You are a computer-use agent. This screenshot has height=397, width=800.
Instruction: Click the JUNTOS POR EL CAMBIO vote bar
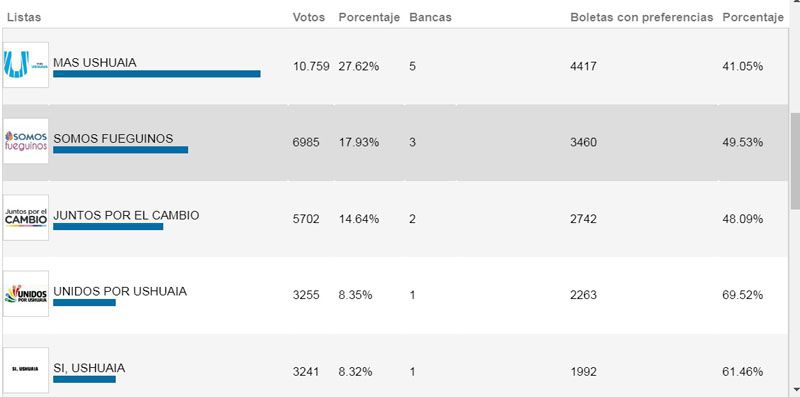coord(108,227)
